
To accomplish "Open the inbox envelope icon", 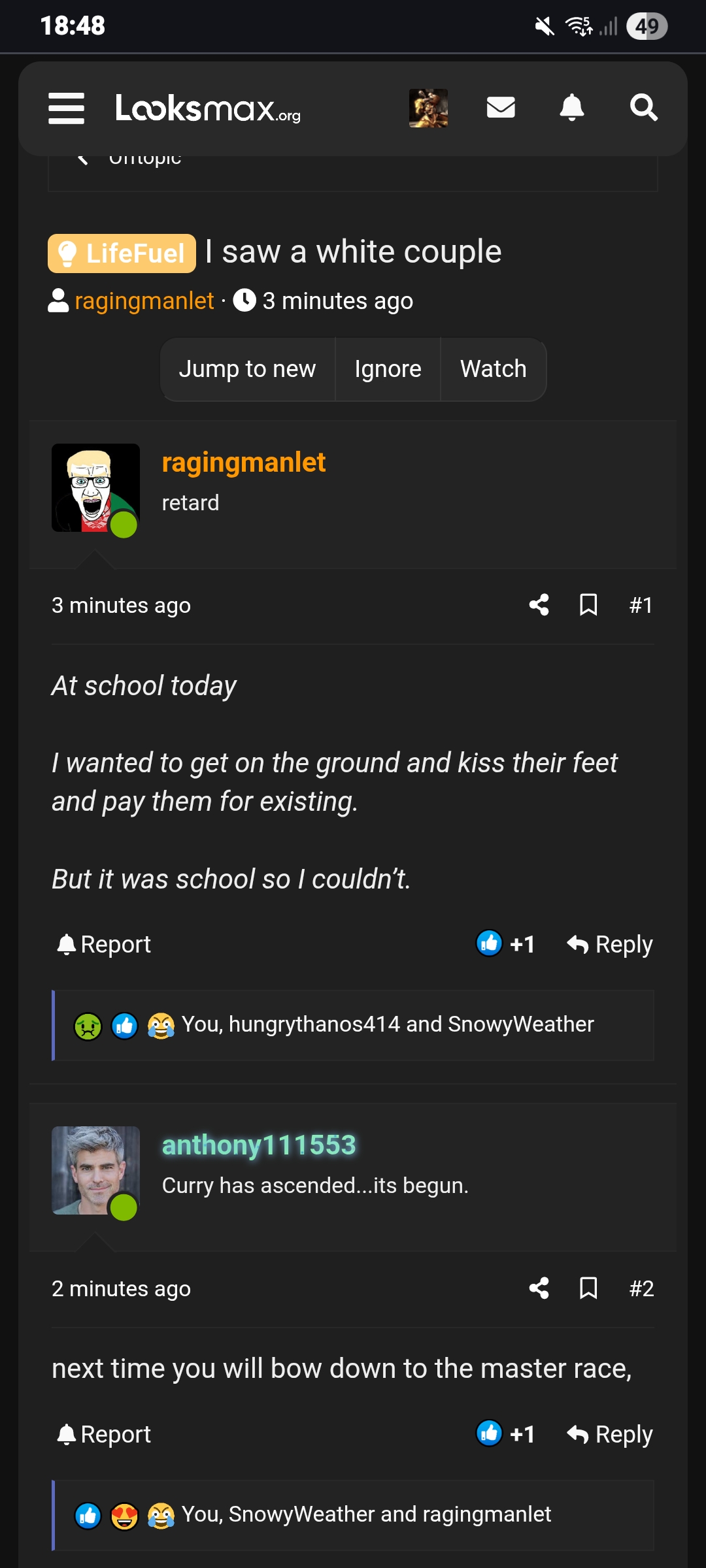I will [x=501, y=108].
